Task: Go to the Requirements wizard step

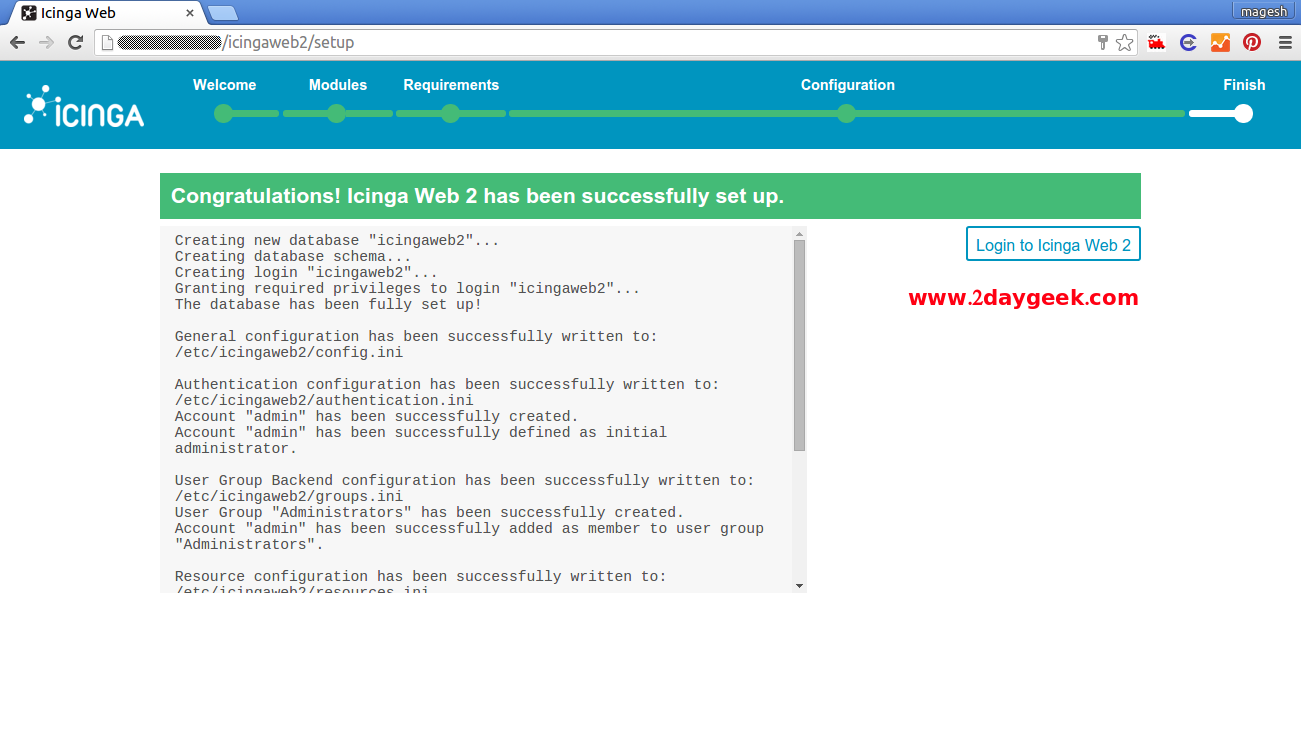Action: [451, 85]
